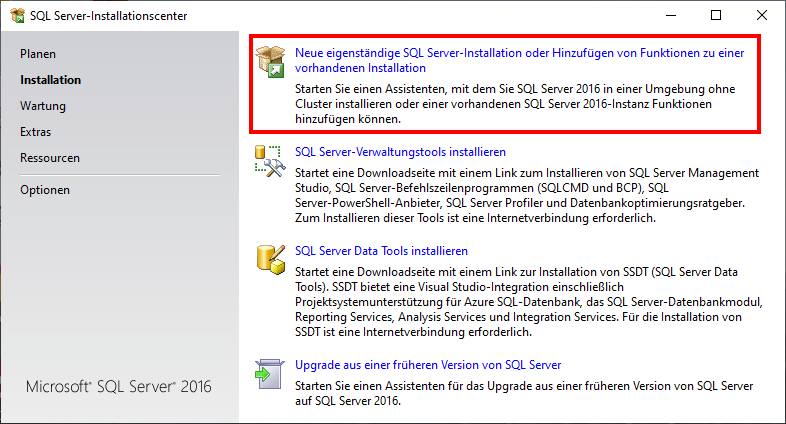Image resolution: width=786 pixels, height=424 pixels.
Task: Click 'SQL Server Data Tools installieren' link
Action: coord(382,251)
